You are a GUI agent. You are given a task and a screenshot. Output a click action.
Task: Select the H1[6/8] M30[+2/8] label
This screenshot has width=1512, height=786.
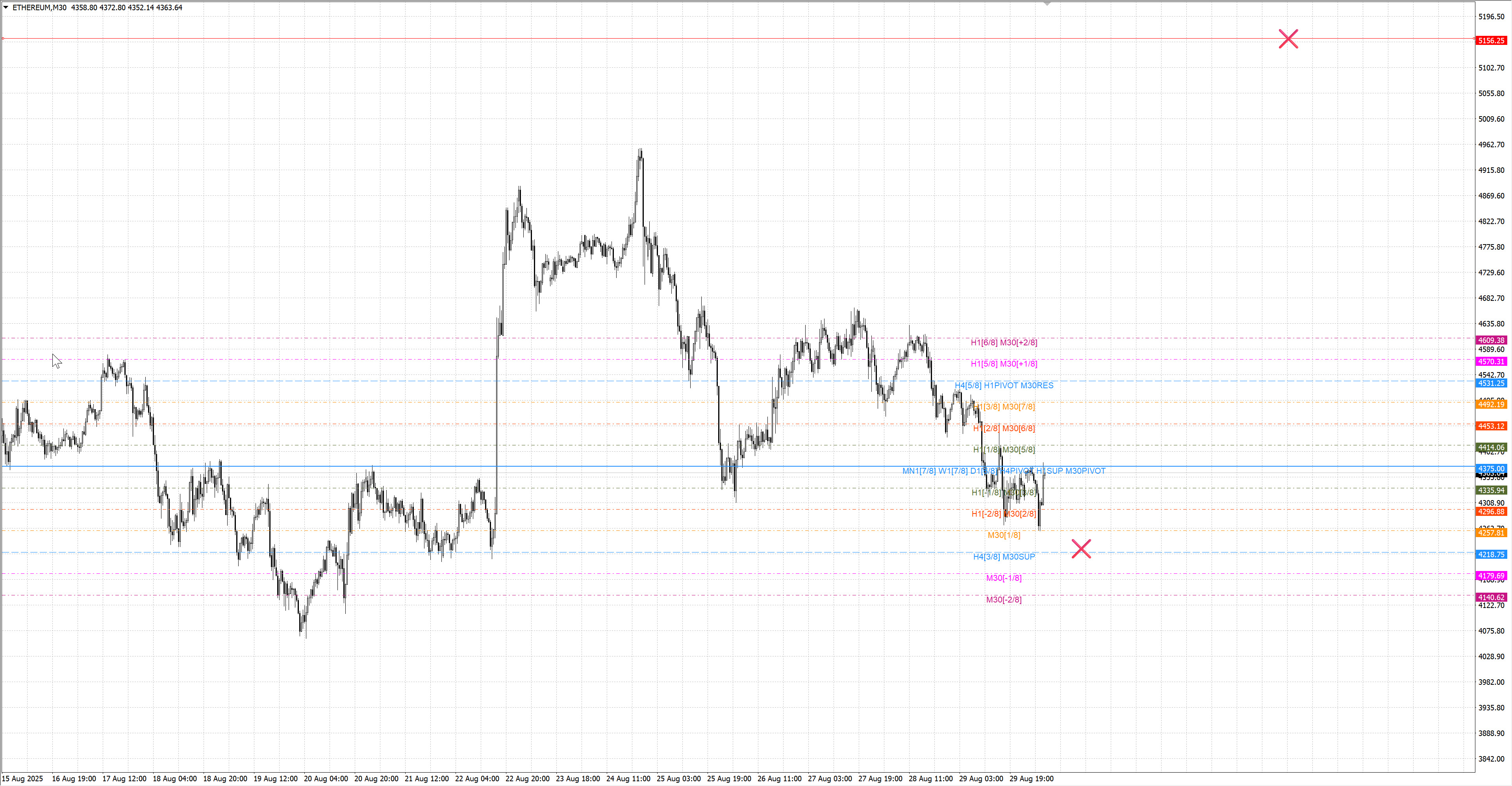(x=1004, y=342)
